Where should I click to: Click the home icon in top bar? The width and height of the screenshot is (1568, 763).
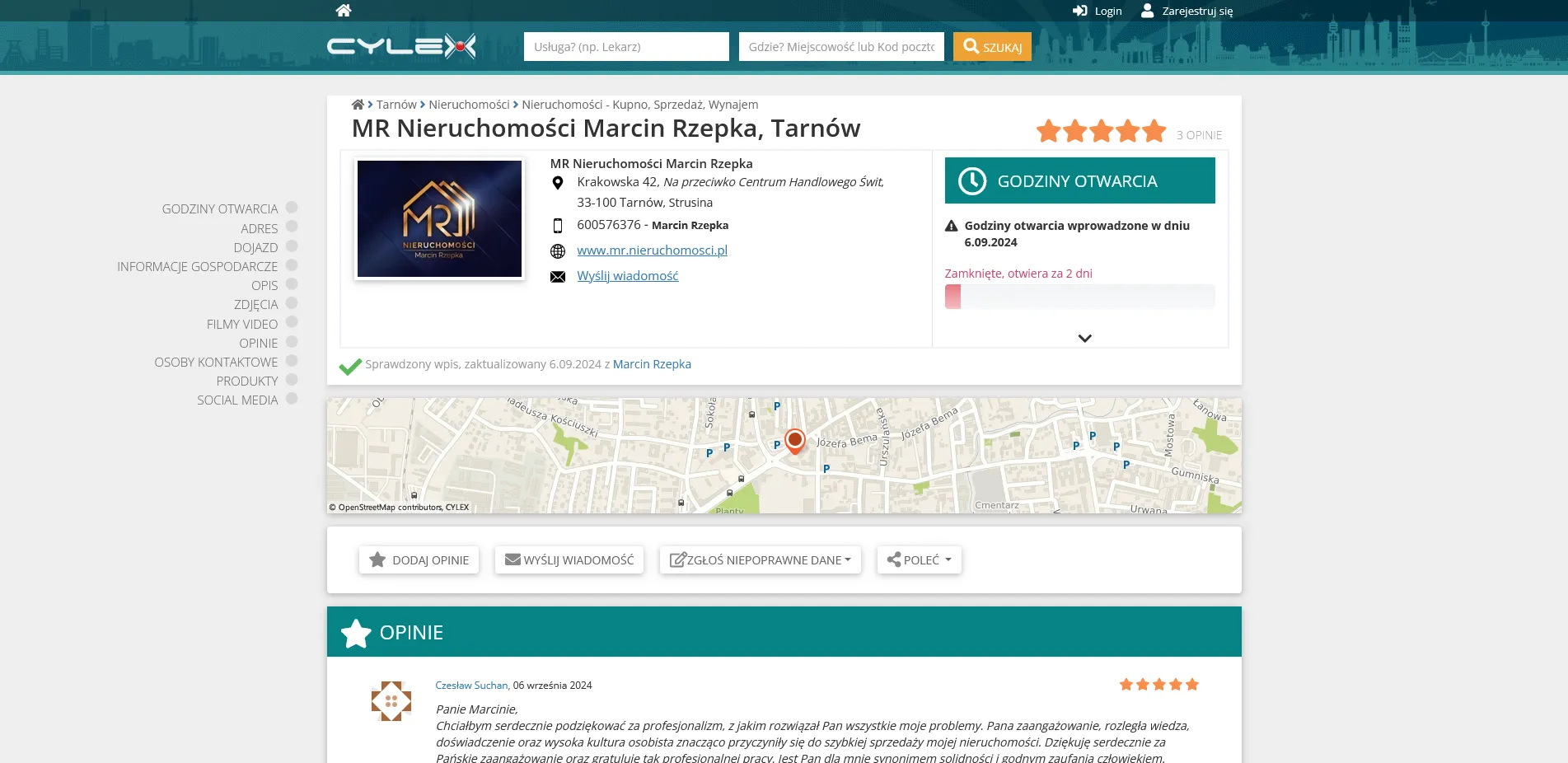[344, 11]
